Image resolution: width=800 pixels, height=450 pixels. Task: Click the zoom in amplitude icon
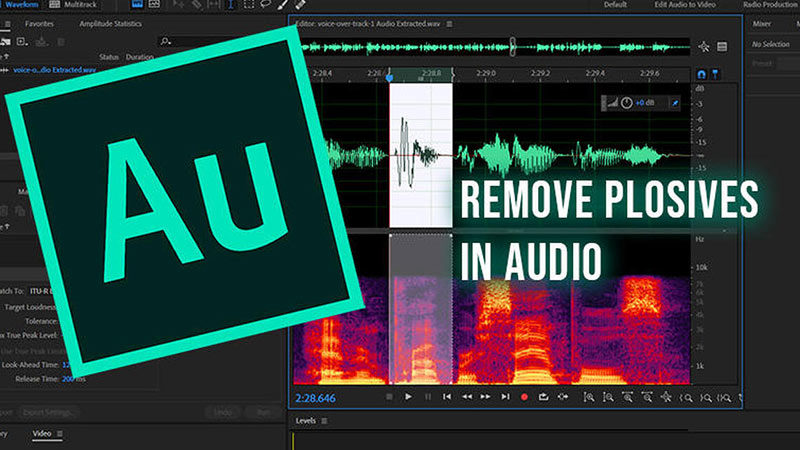point(588,397)
